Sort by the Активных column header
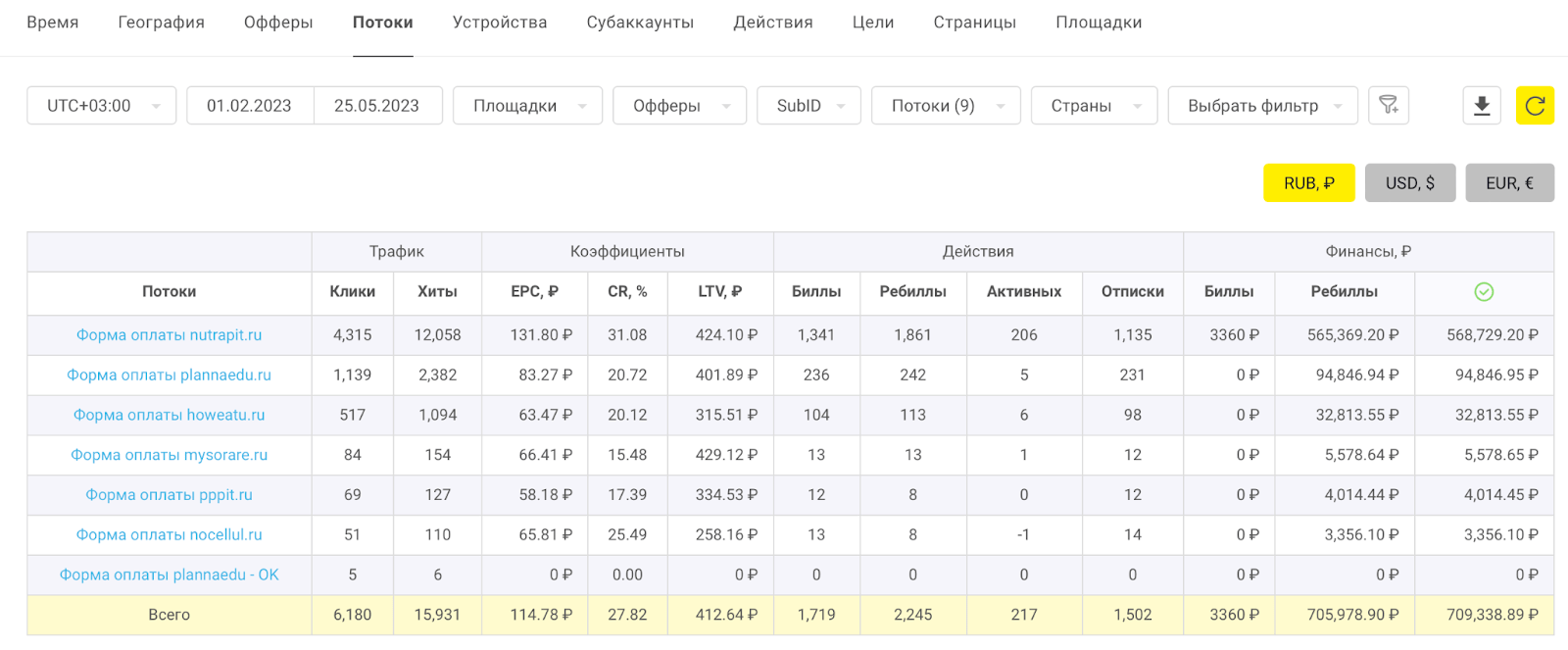The image size is (1568, 650). pos(1024,291)
